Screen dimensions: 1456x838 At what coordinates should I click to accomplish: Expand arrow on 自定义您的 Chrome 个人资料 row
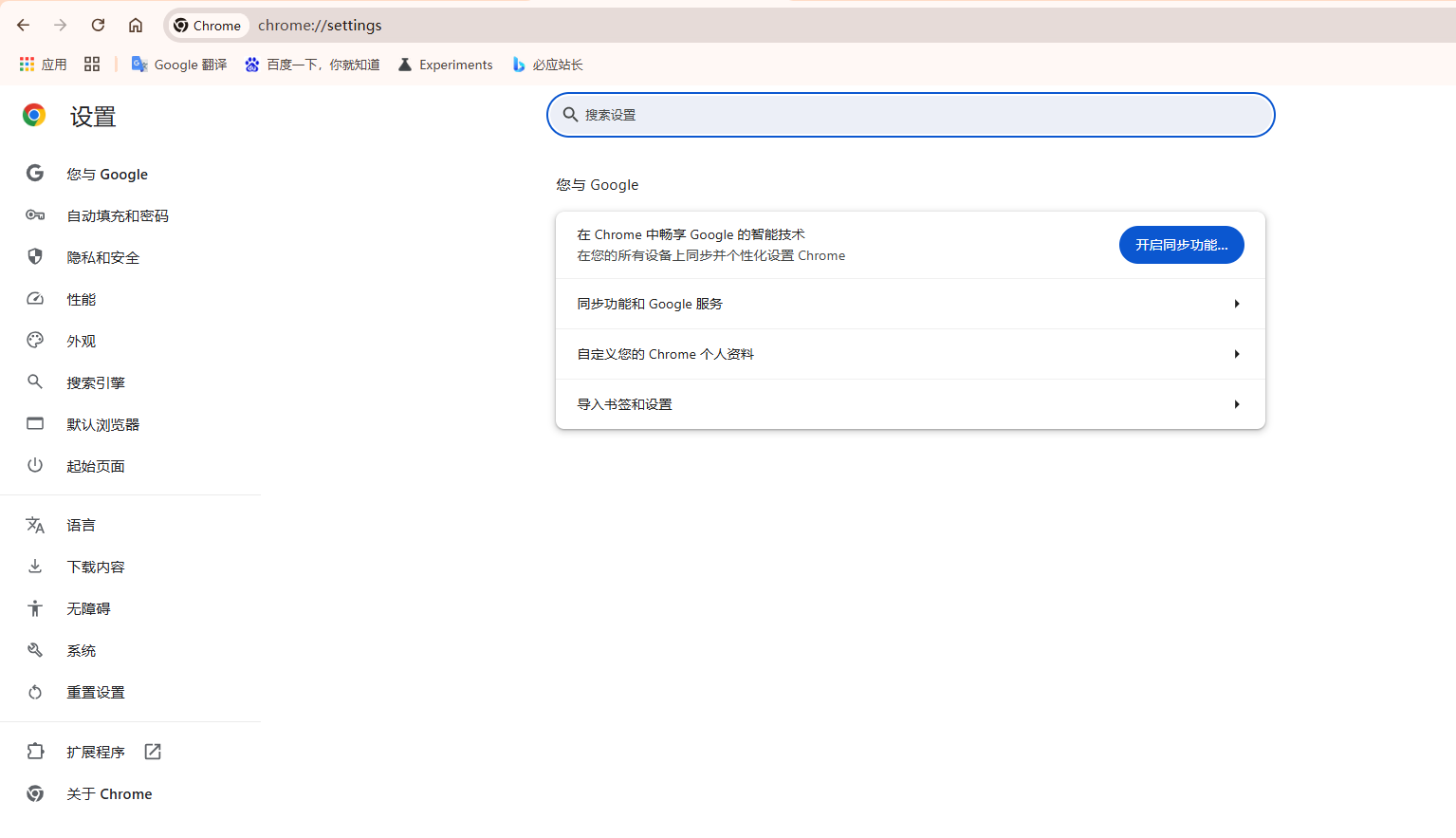tap(1237, 354)
